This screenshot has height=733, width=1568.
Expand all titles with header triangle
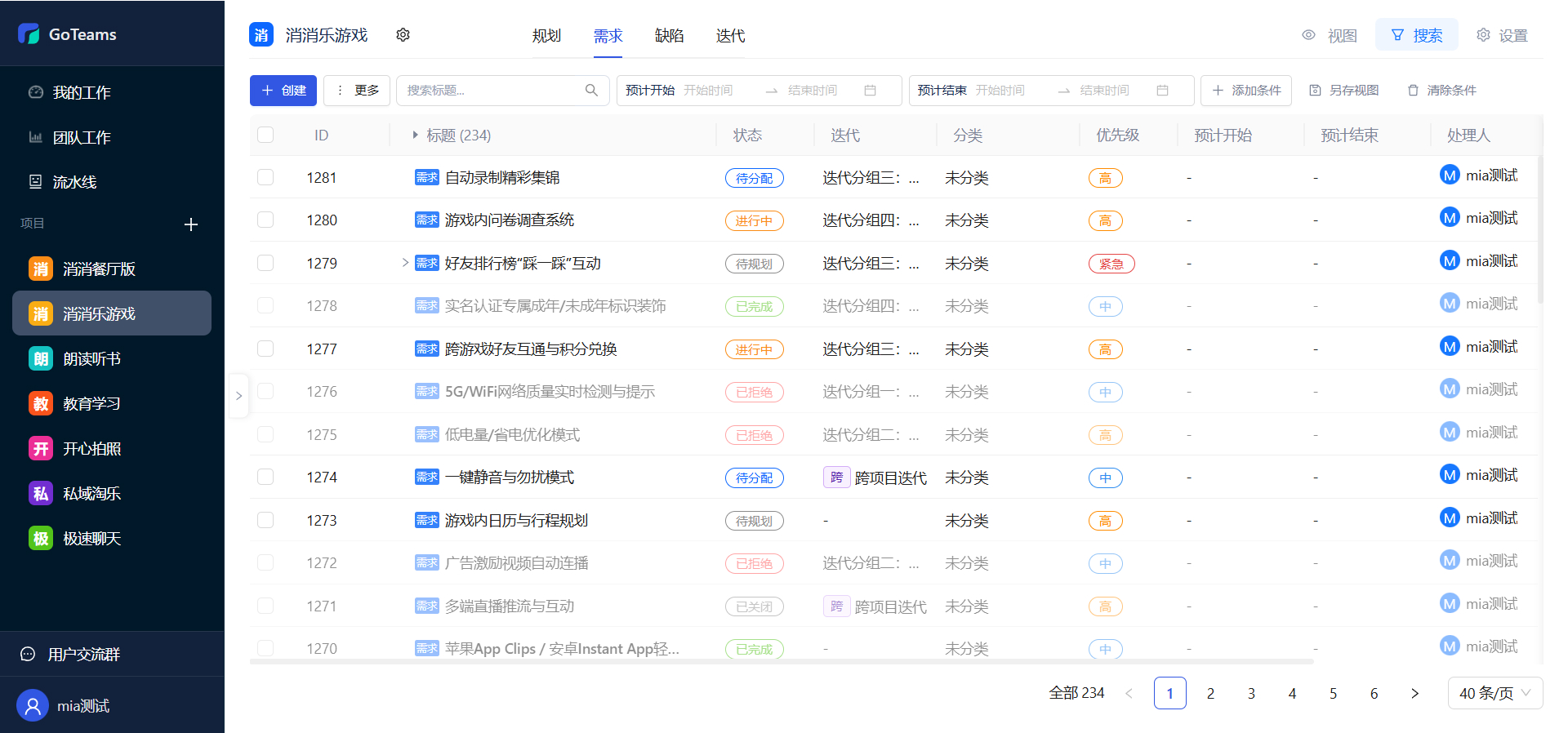(x=415, y=135)
